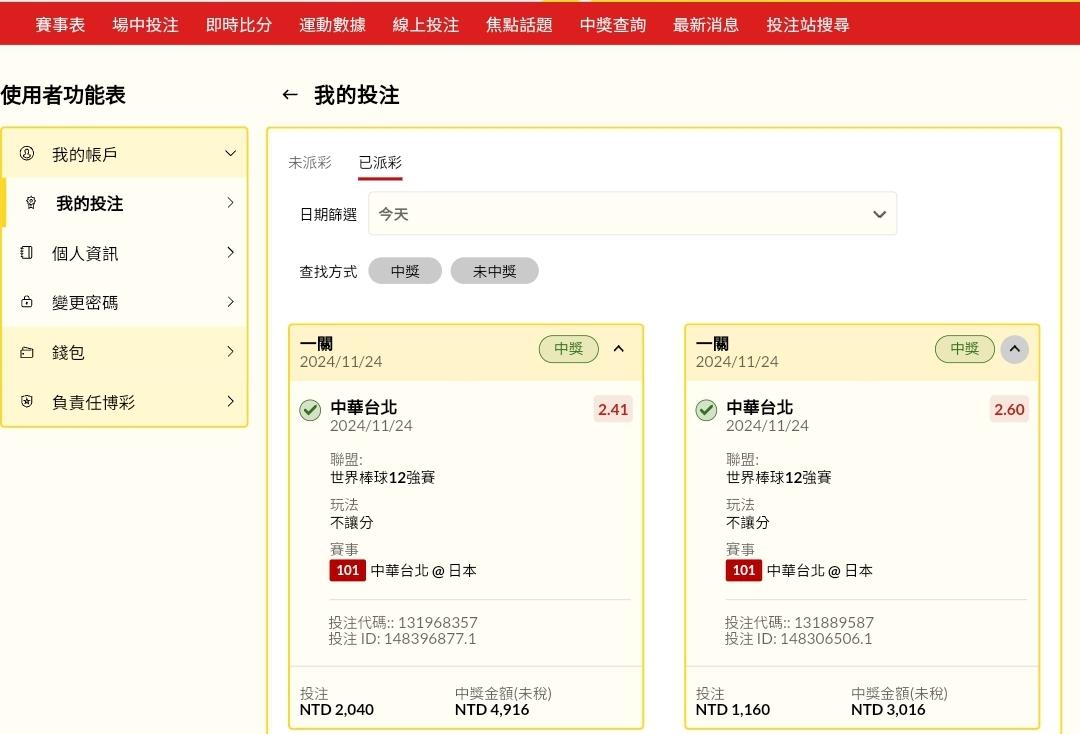Open 中獎查詢 in the top navigation
This screenshot has width=1080, height=734.
tap(613, 25)
